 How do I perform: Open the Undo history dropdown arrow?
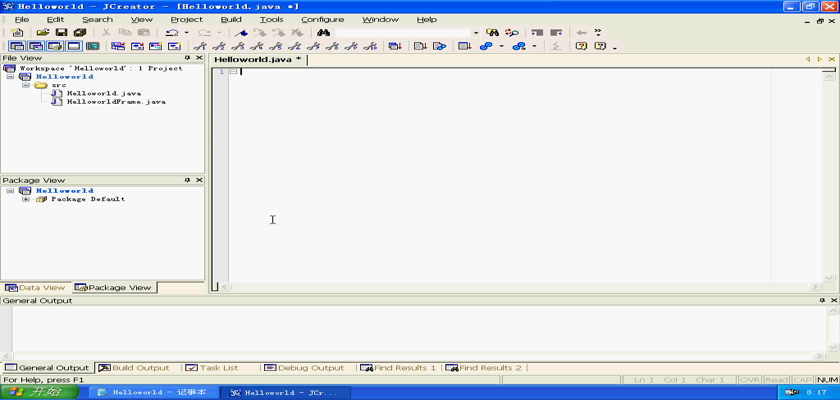tap(186, 33)
